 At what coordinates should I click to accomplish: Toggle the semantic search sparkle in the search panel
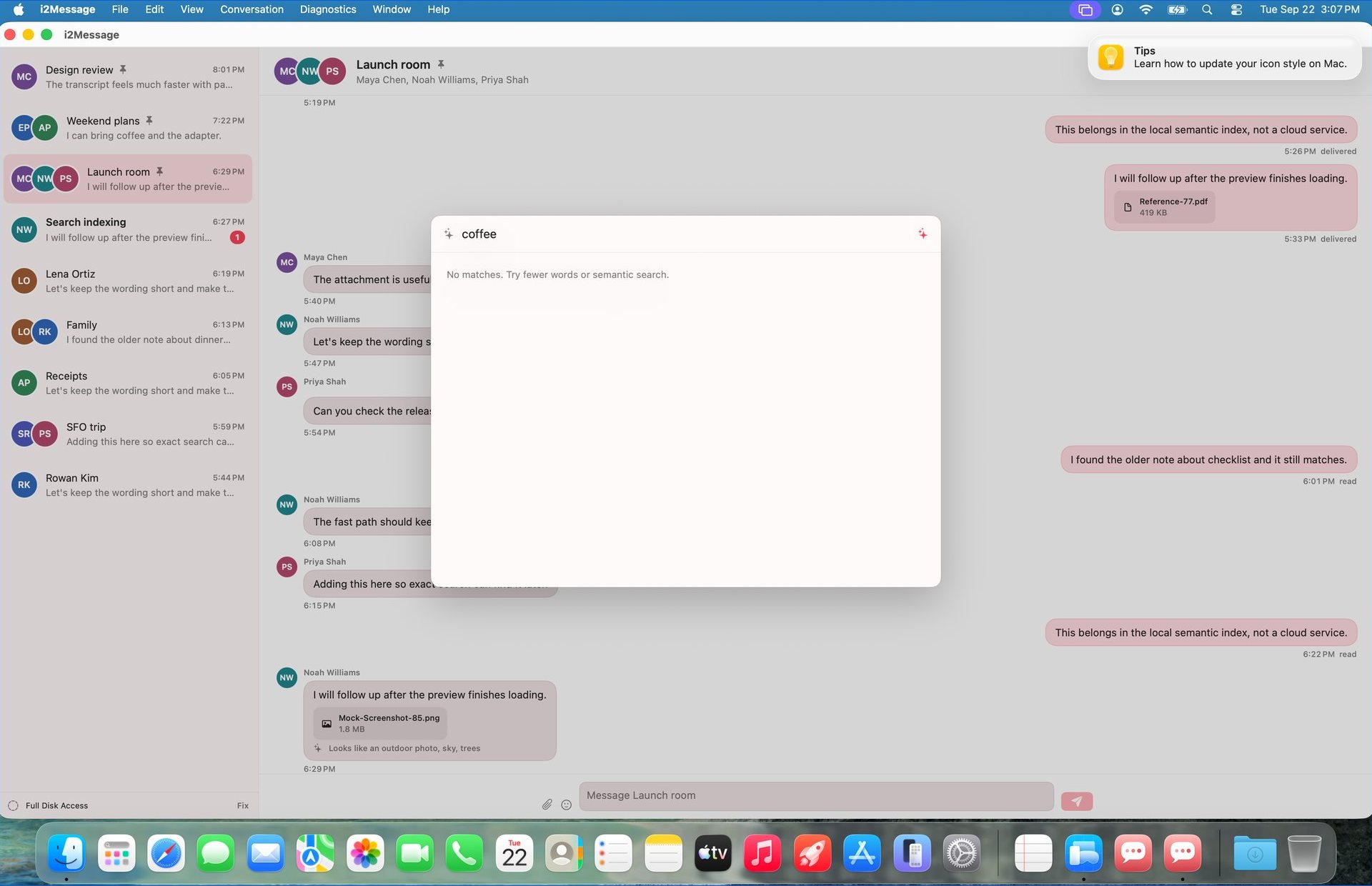click(x=923, y=234)
